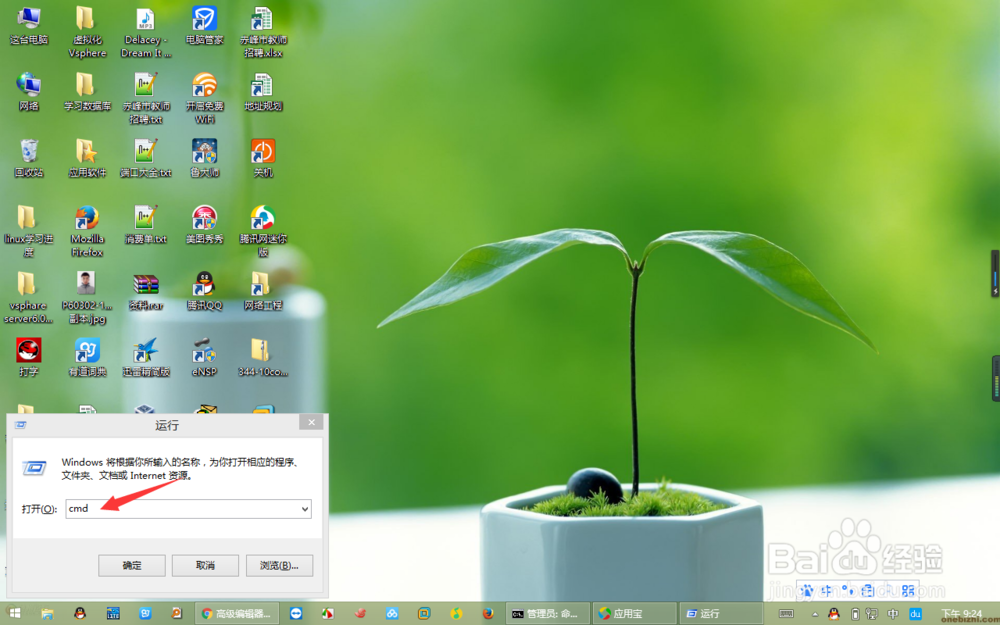Open the 网络工程 folder shortcut

263,291
